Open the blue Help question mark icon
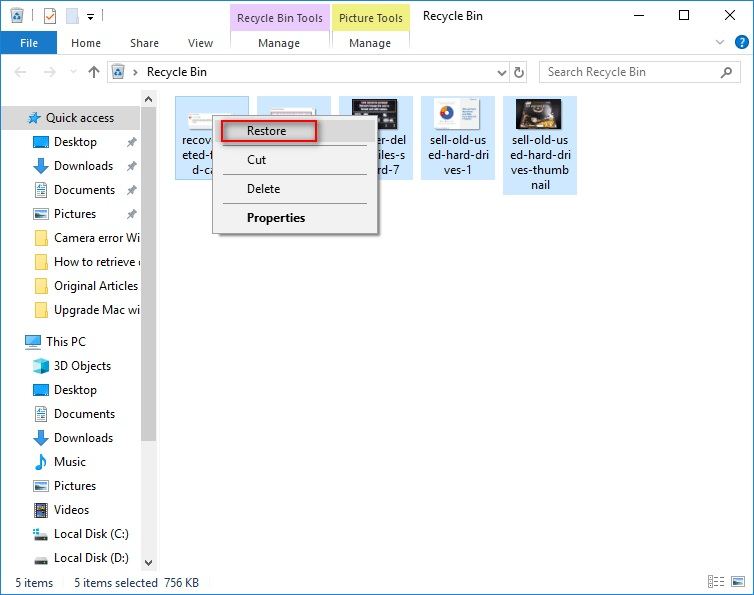754x595 pixels. (741, 42)
